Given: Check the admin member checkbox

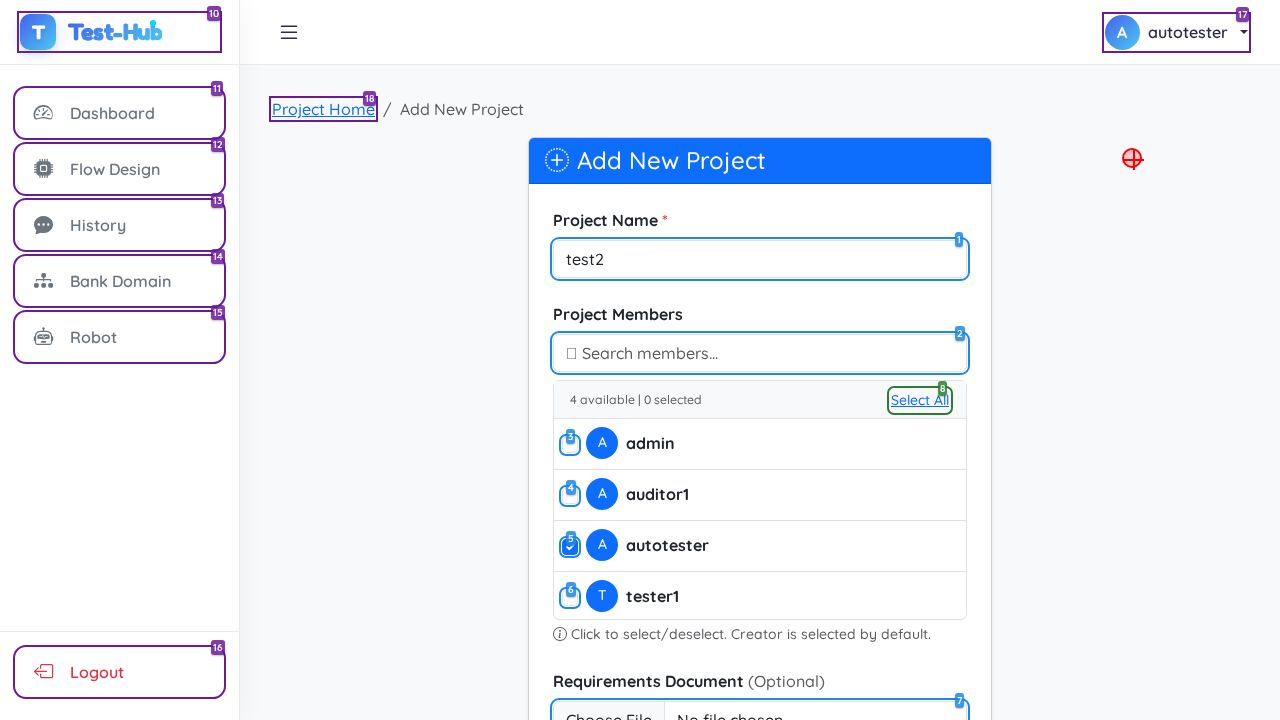Looking at the screenshot, I should [x=570, y=444].
